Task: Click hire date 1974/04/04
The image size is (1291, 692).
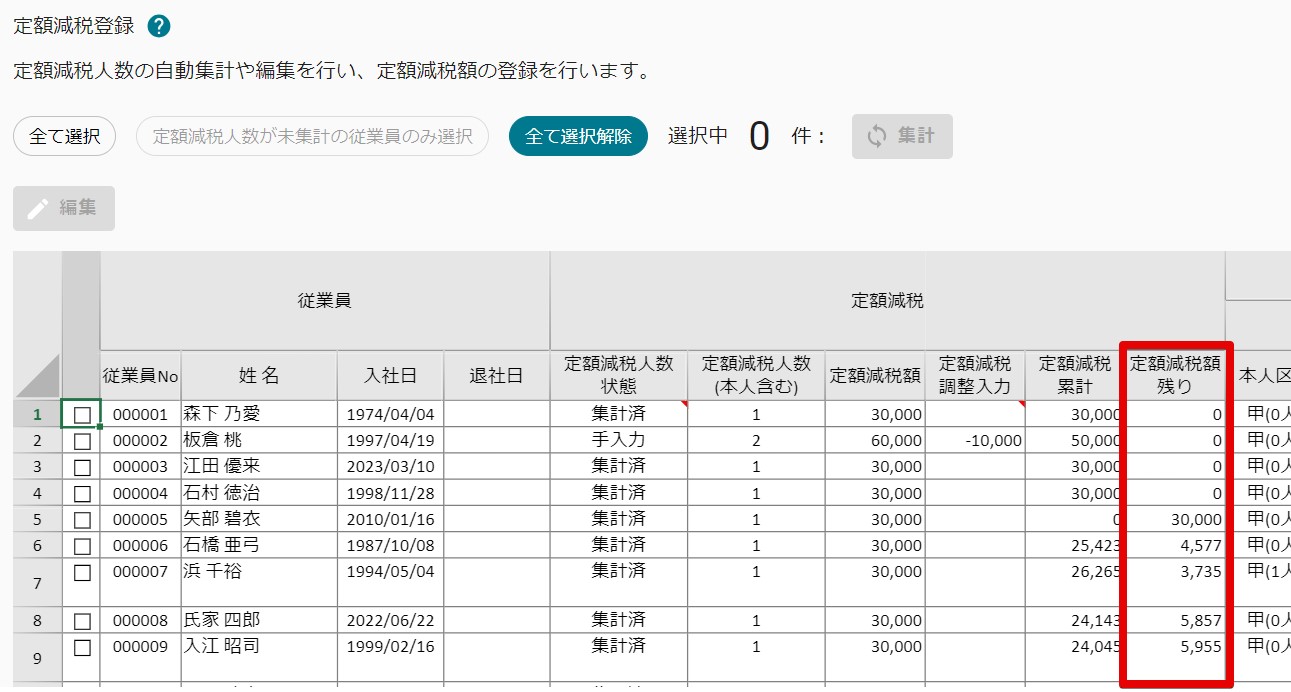Action: pyautogui.click(x=390, y=414)
